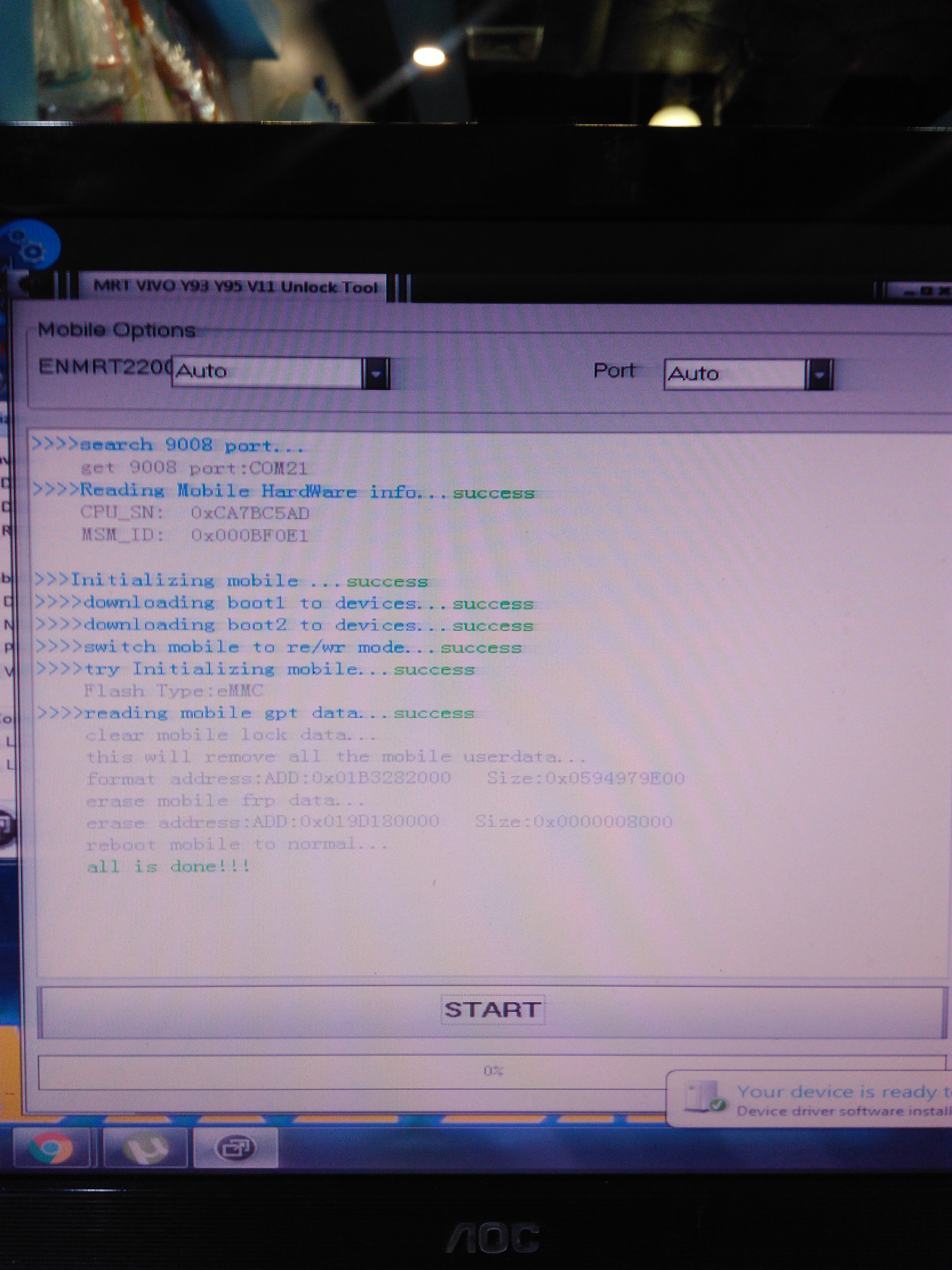Click 'Flash Type:eMMC' log line
Image resolution: width=952 pixels, height=1270 pixels.
pos(173,691)
